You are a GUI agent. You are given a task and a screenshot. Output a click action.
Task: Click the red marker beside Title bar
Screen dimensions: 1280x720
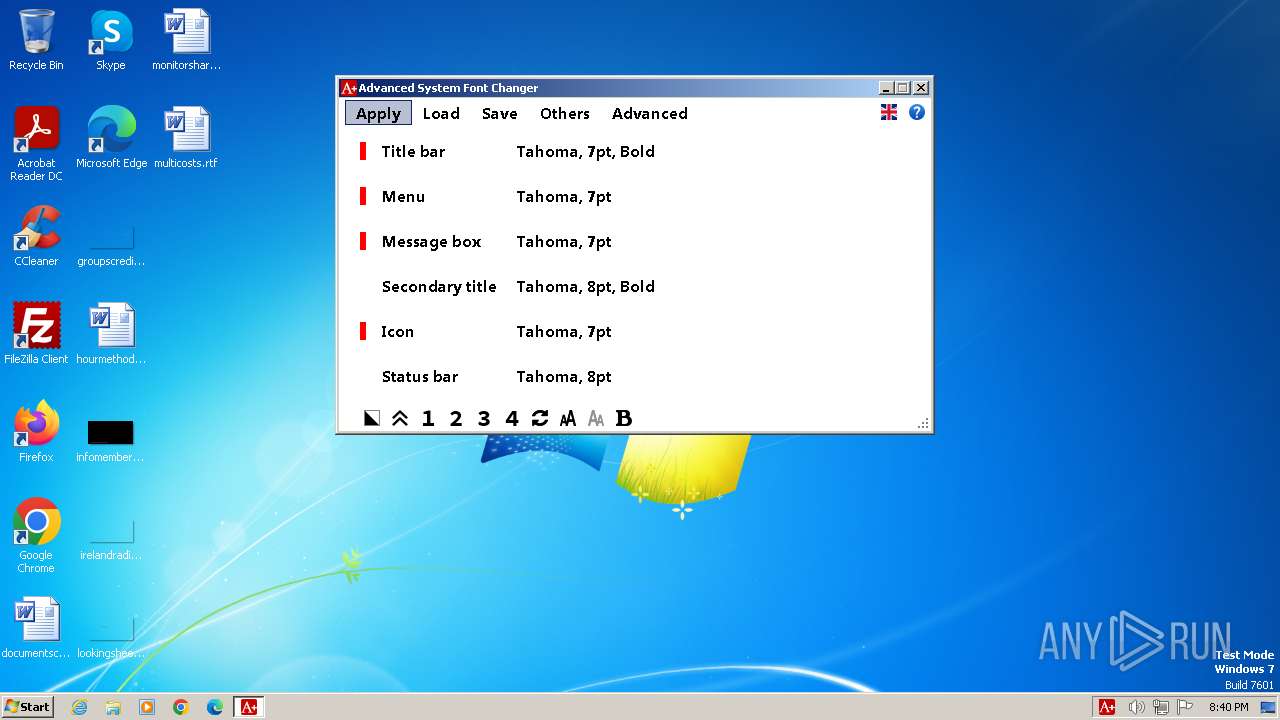pos(363,152)
